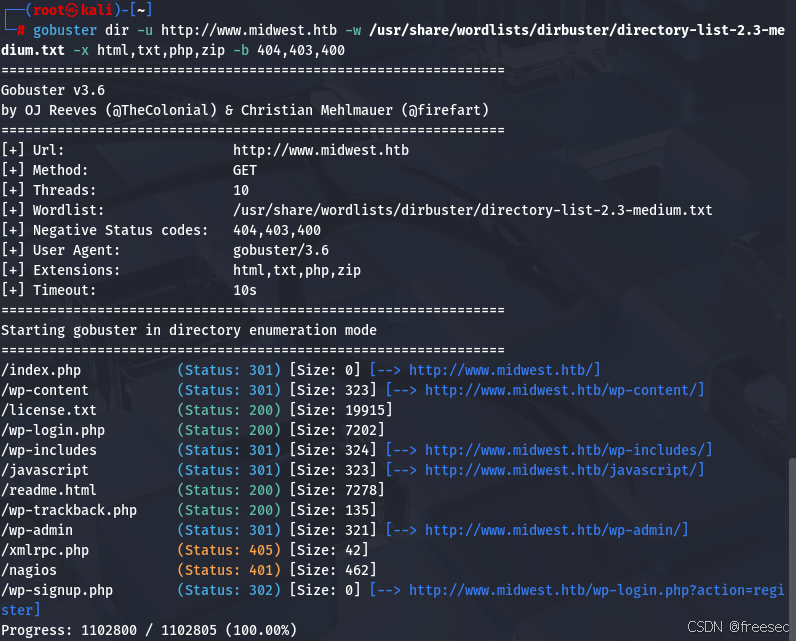
Task: Click the Method GET value
Action: 245,171
